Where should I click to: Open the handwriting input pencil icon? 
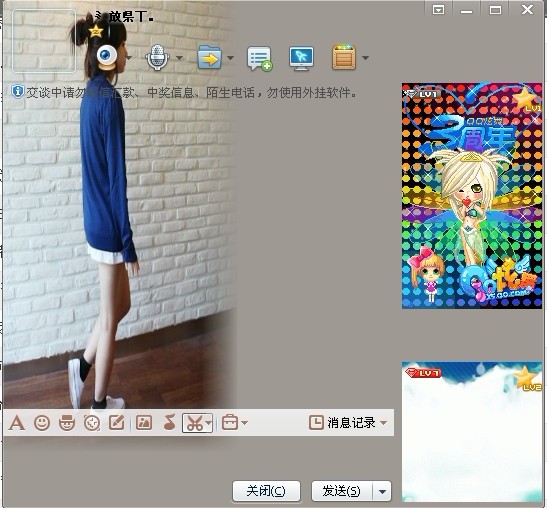pos(117,423)
